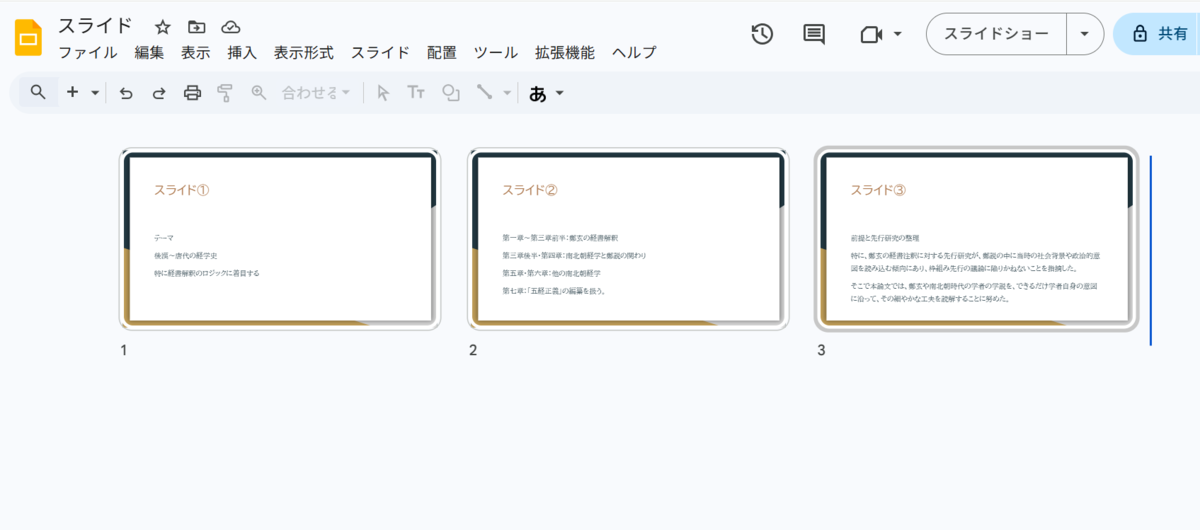Move the presentation using the folder icon
This screenshot has height=530, width=1200.
[x=196, y=27]
